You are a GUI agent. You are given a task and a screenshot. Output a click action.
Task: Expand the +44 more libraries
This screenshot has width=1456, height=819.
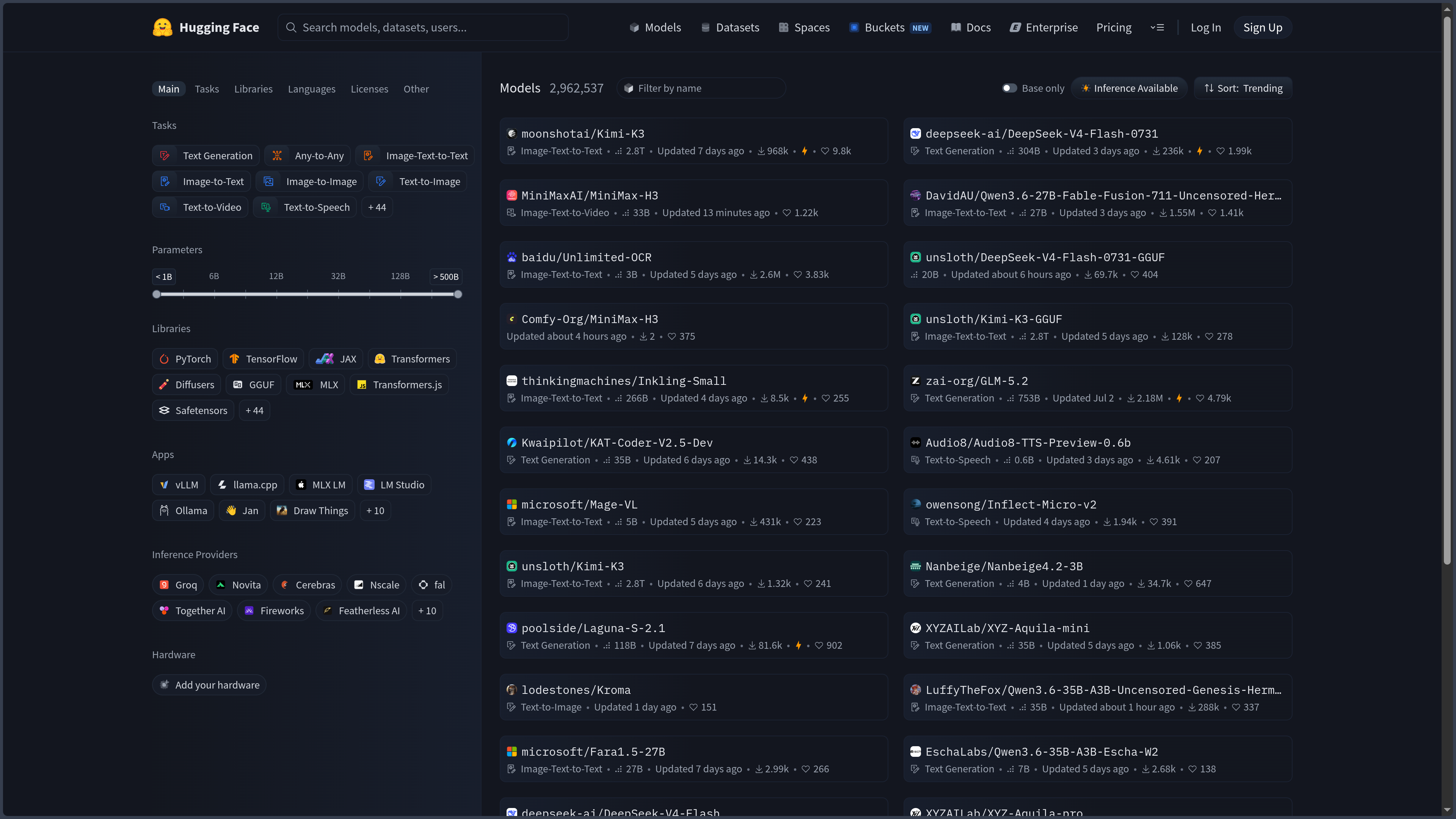click(x=254, y=410)
